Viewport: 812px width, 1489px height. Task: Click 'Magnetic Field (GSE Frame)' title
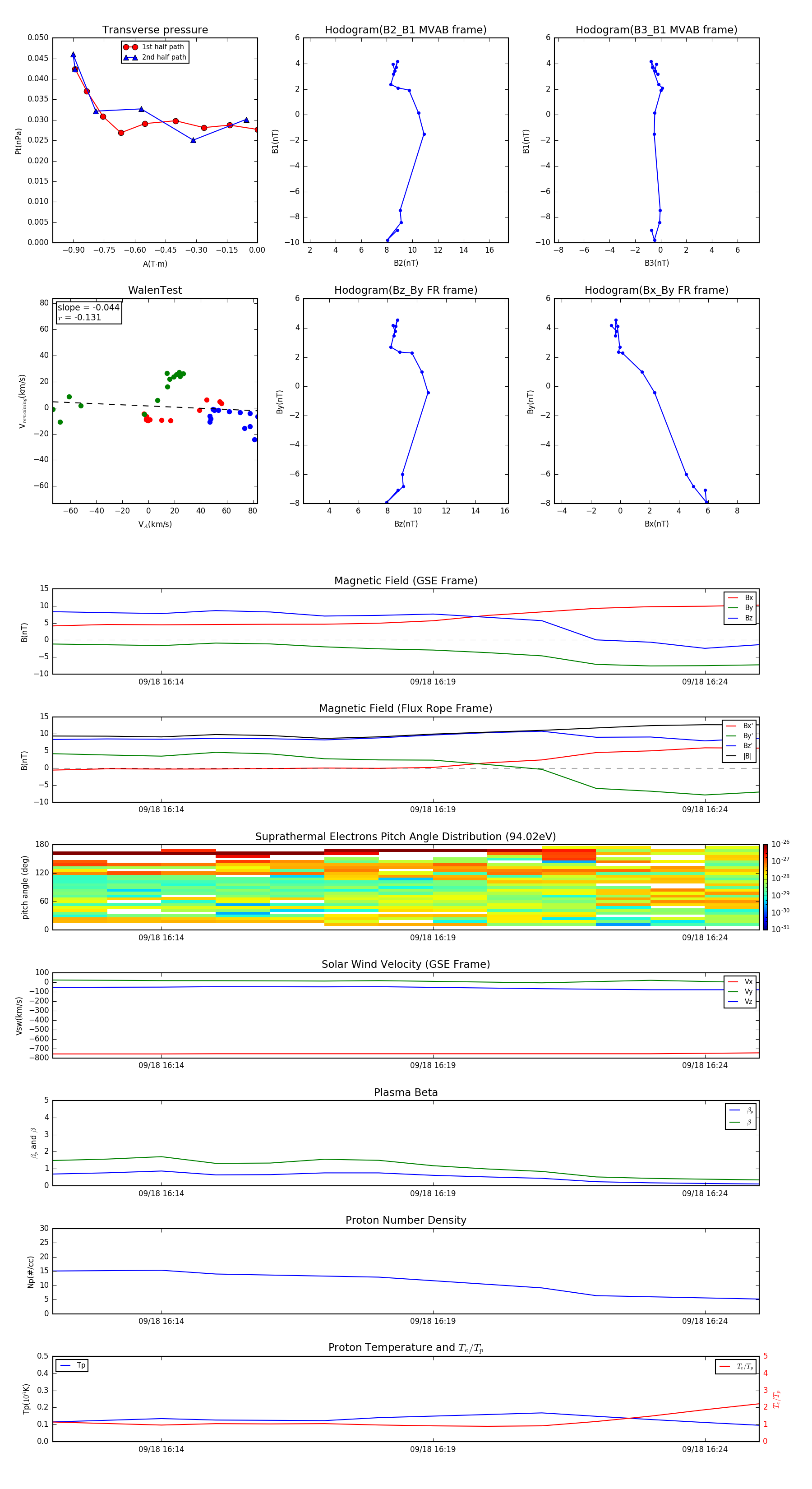[406, 581]
